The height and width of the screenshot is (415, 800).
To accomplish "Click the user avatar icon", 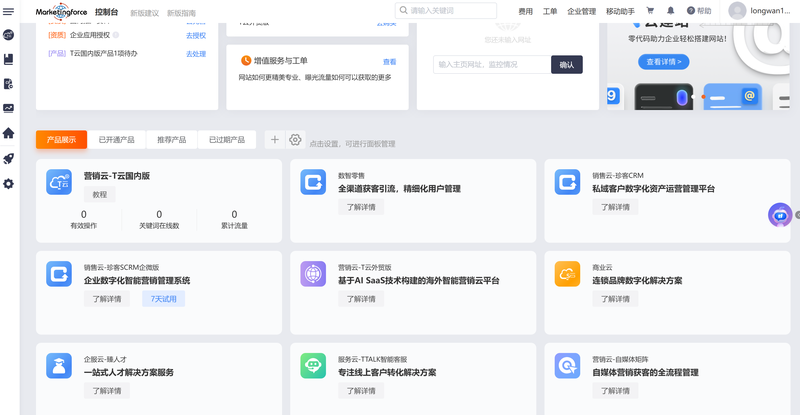I will click(x=737, y=11).
